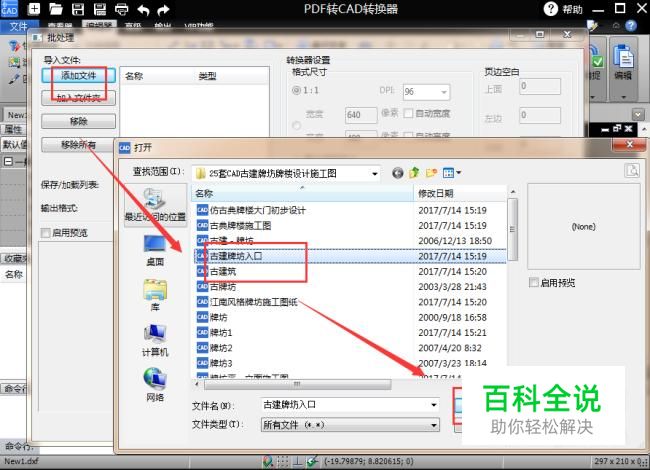Click the preview magnifier icon in Open dialog
650x470 pixels.
pos(632,170)
